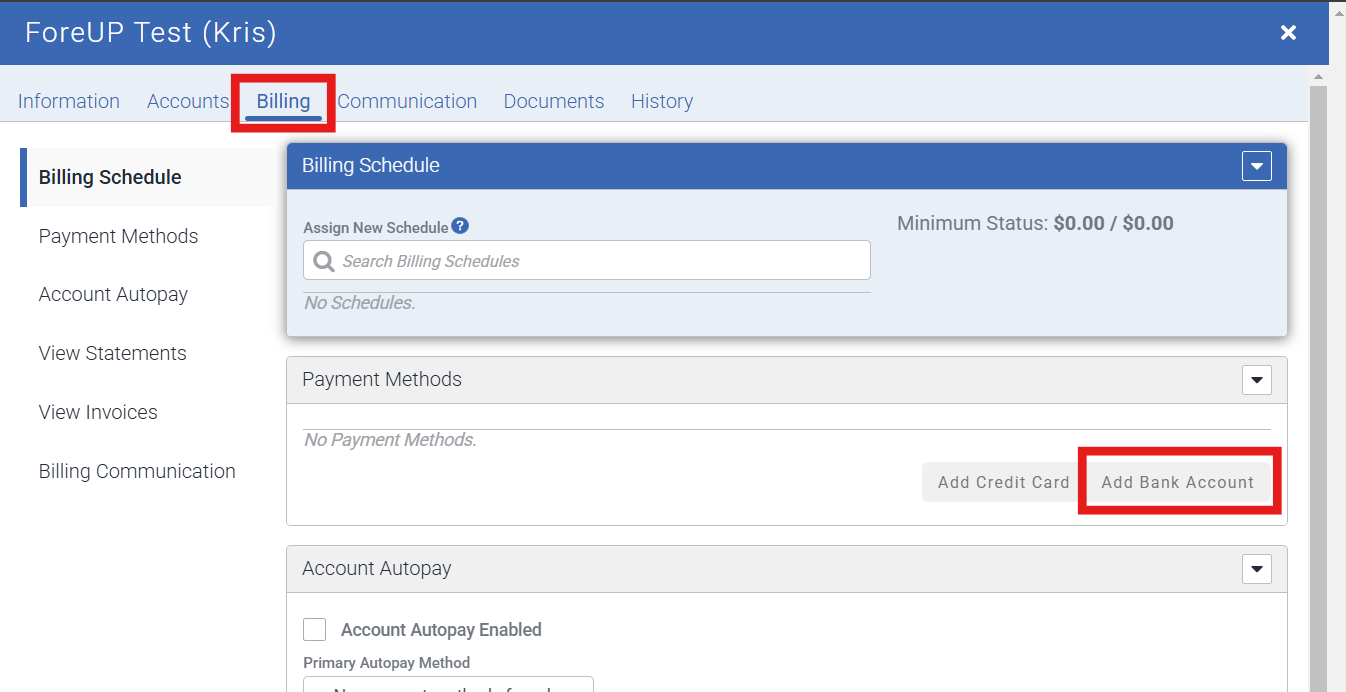
Task: Collapse the Payment Methods panel
Action: [1256, 380]
